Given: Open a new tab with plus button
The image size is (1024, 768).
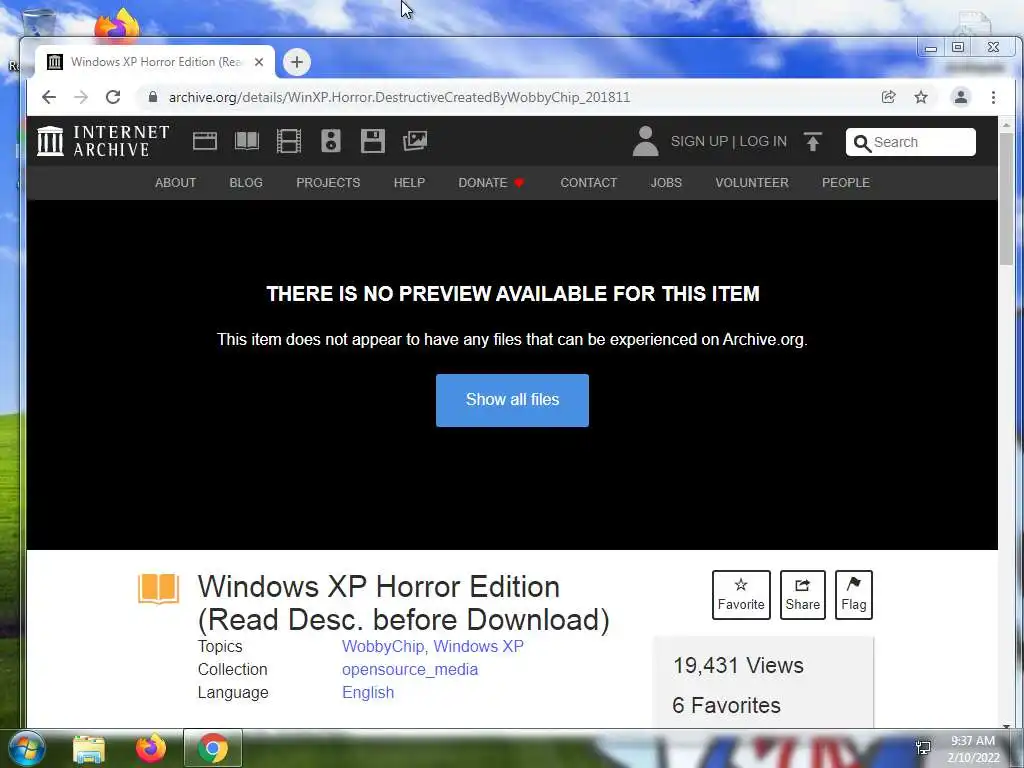Looking at the screenshot, I should pyautogui.click(x=296, y=62).
